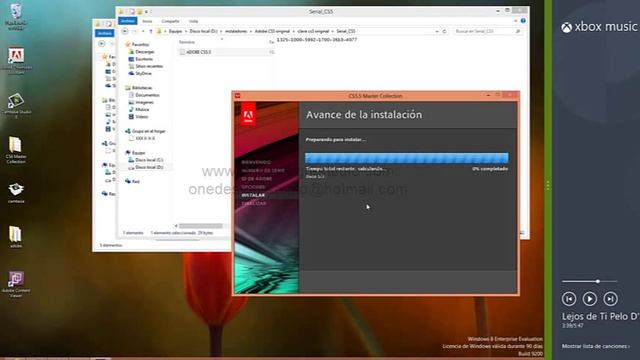The height and width of the screenshot is (360, 640).
Task: Select Grupo en el hogar
Action: [x=149, y=131]
